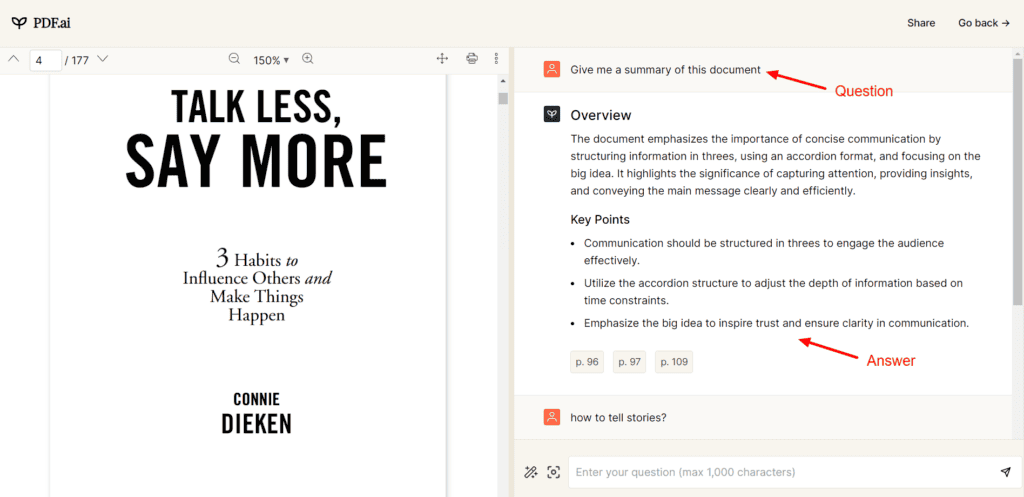Open the PDF toolbar more options menu
Image resolution: width=1024 pixels, height=497 pixels.
click(x=496, y=59)
